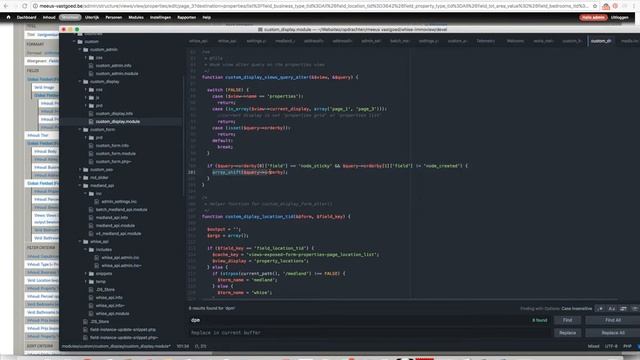Open Inhoud in browser admin menu
The height and width of the screenshot is (360, 640).
(x=49, y=18)
